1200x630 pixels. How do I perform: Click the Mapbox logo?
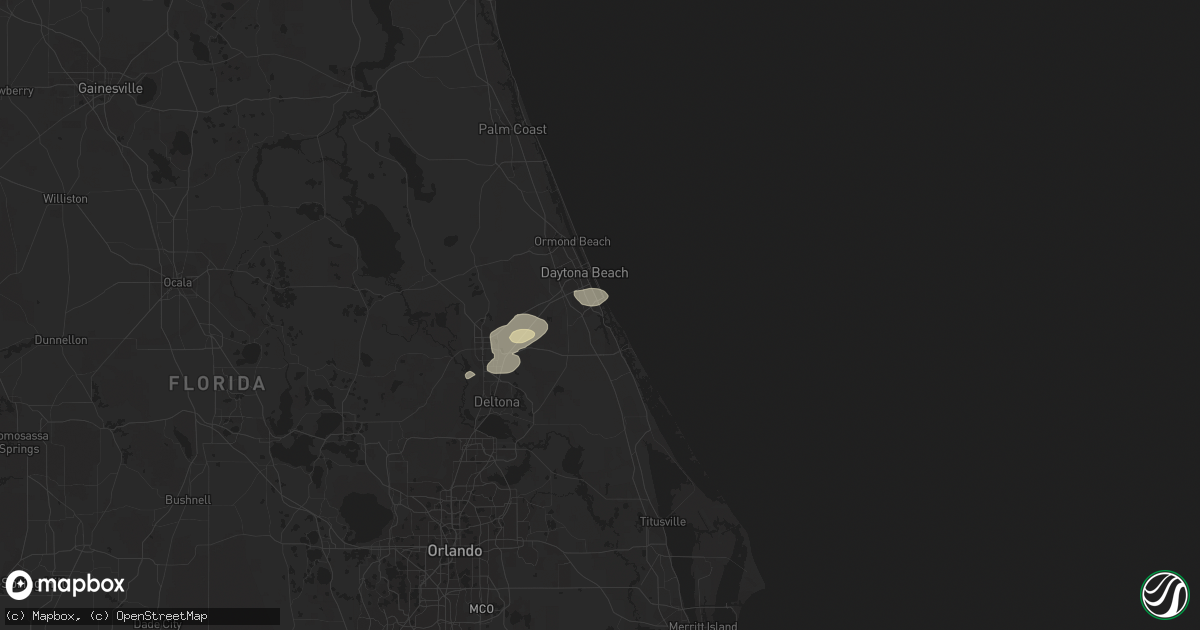[66, 584]
